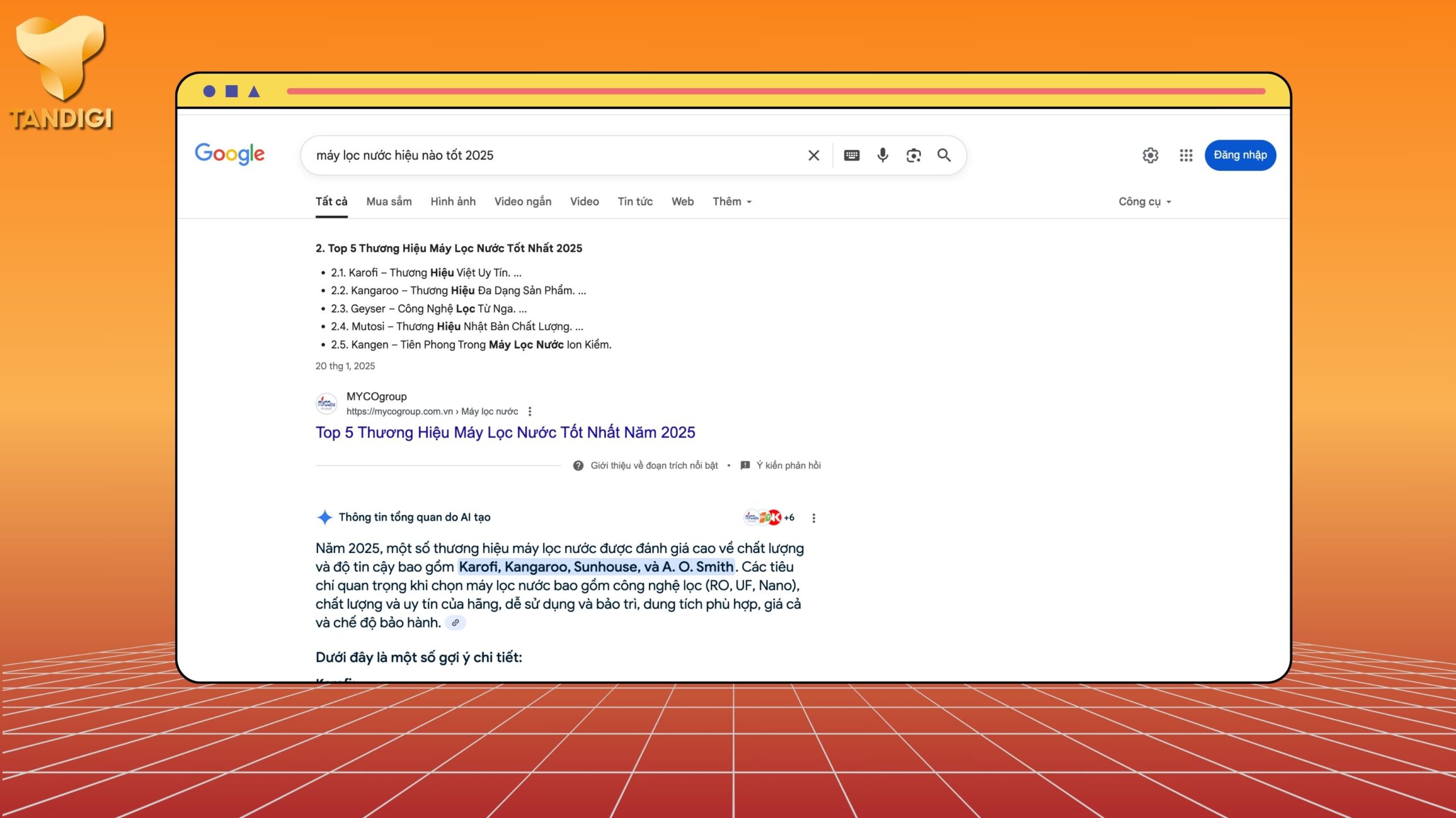The width and height of the screenshot is (1456, 818).
Task: Switch to the Mua sắm tab
Action: click(x=389, y=202)
